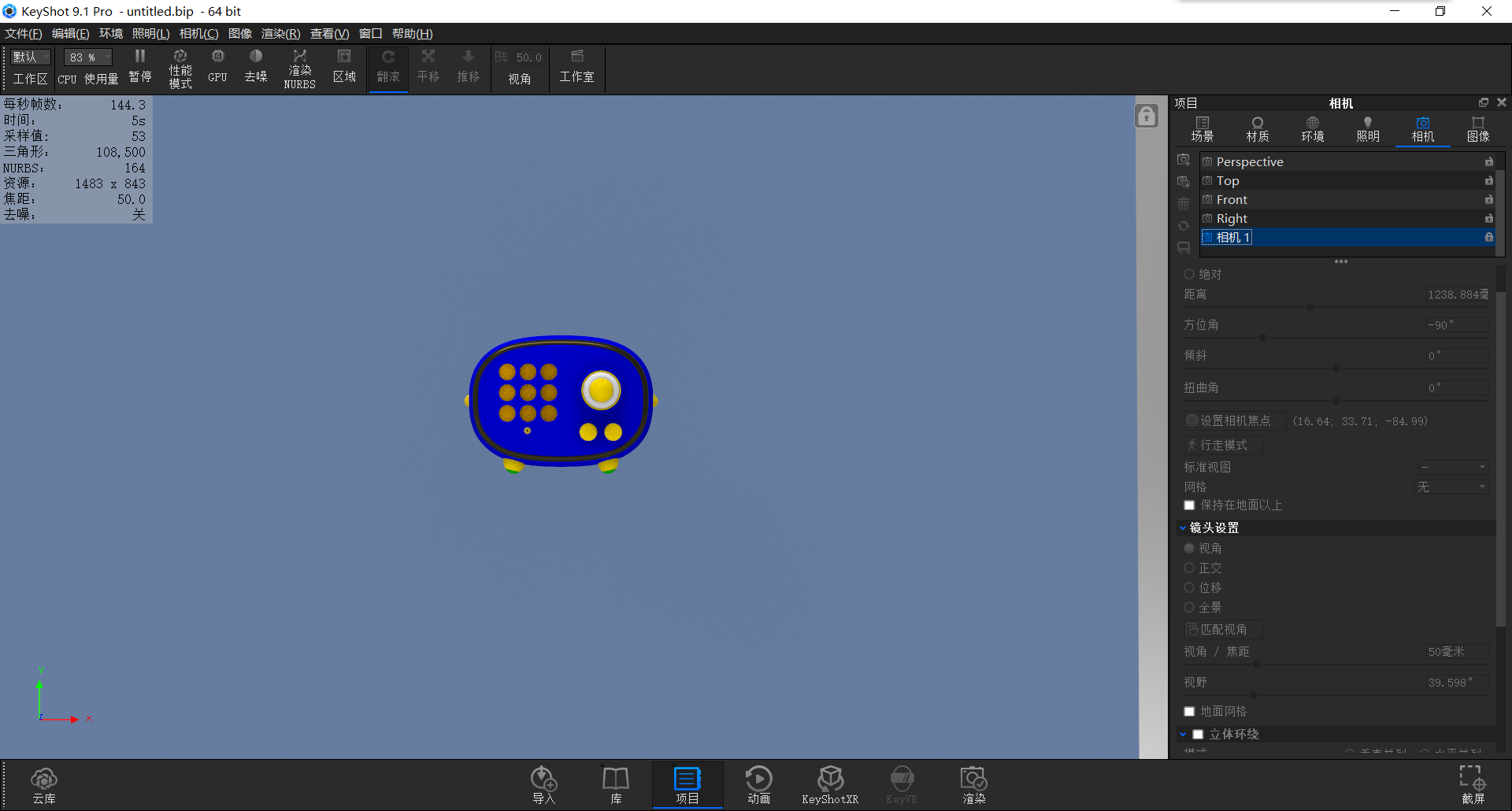Viewport: 1512px width, 811px height.
Task: Open the 标准视图 dropdown
Action: point(1451,466)
